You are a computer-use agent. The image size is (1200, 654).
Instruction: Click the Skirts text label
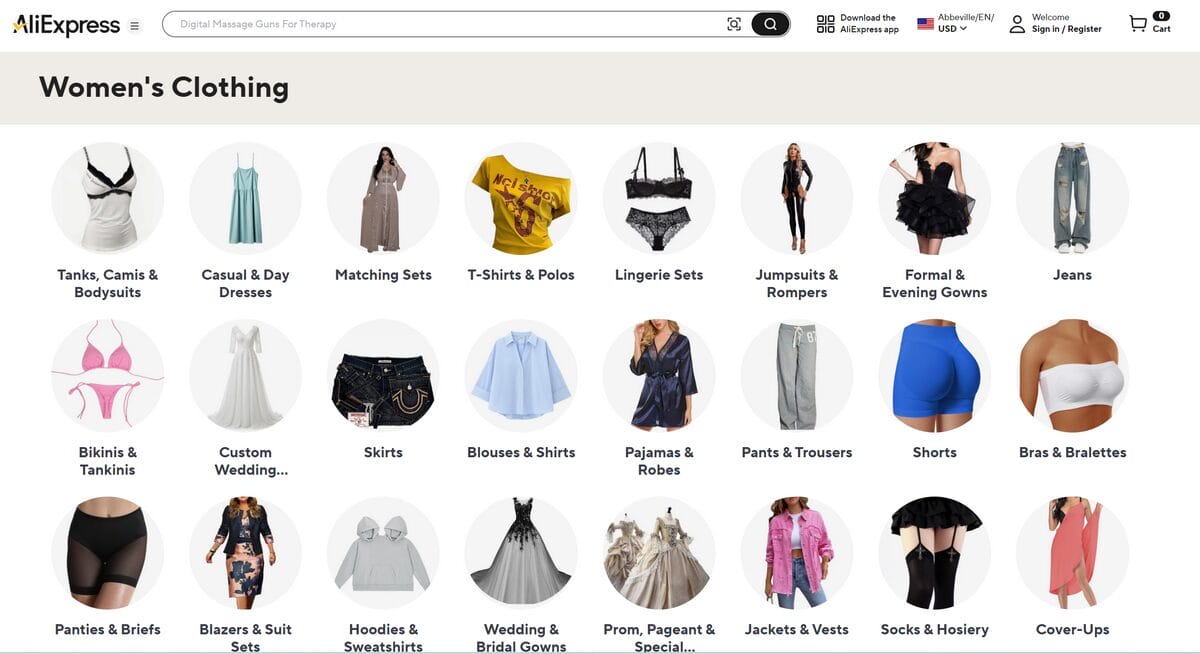[x=383, y=452]
